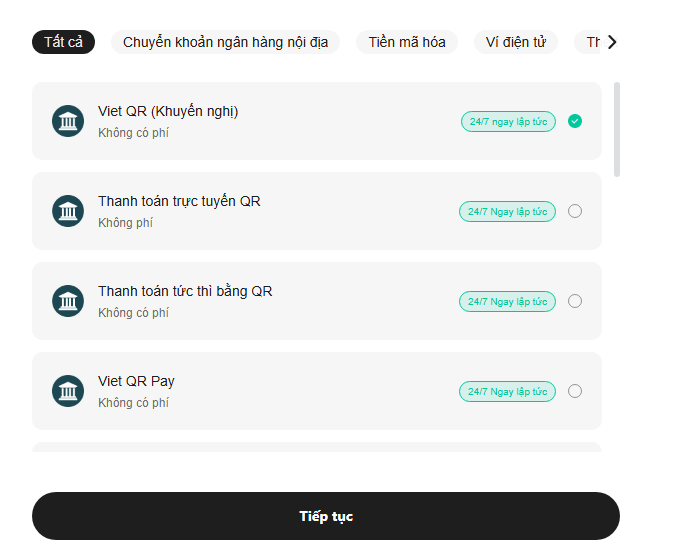Select the Thanh toán trực tuyến QR radio button
This screenshot has height=560, width=696.
click(x=575, y=211)
